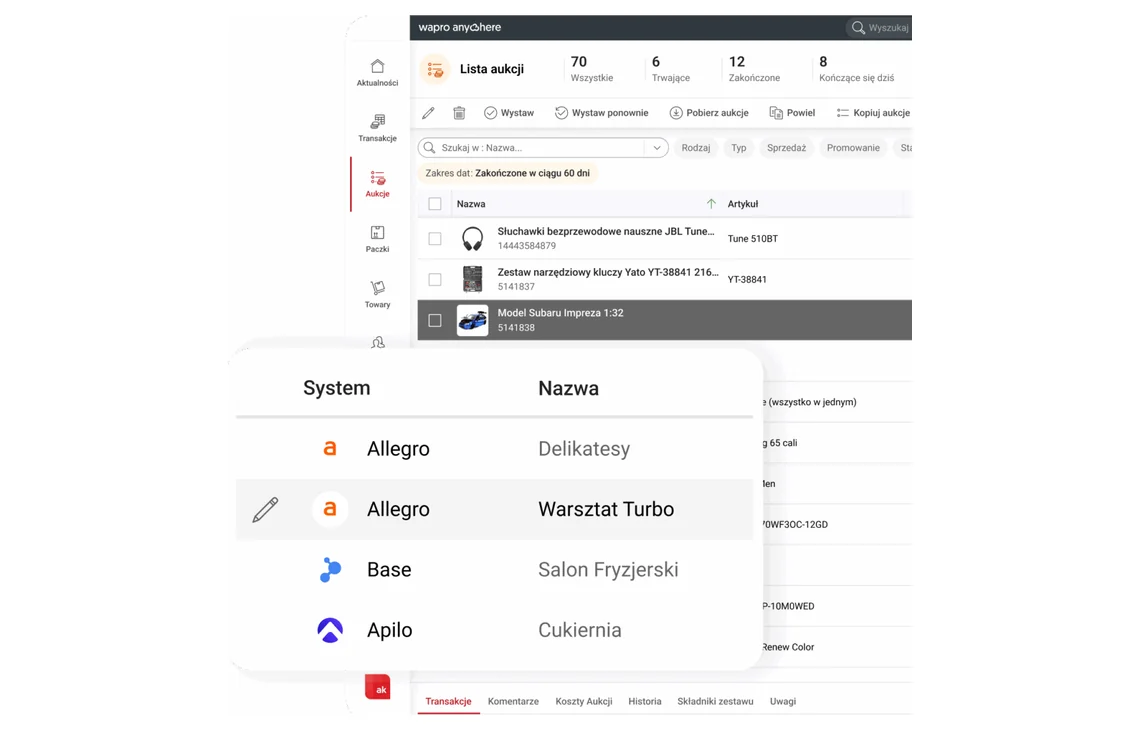Image resolution: width=1140 pixels, height=730 pixels.
Task: Click the Yato tool set thumbnail
Action: click(473, 279)
